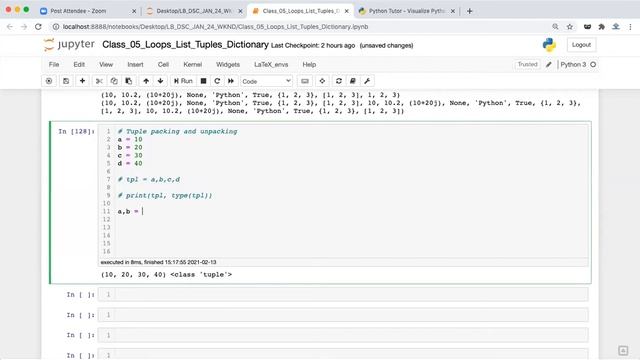Viewport: 640px width, 360px height.
Task: Open the Insert menu
Action: tap(135, 64)
